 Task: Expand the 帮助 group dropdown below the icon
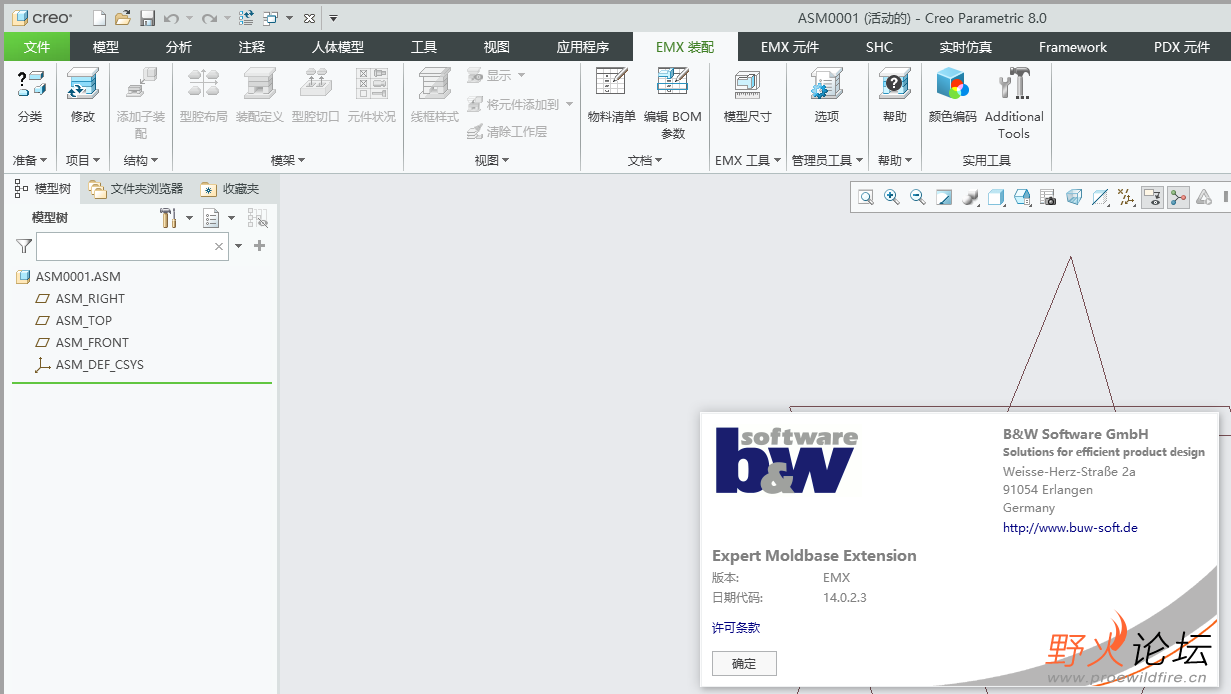coord(895,160)
